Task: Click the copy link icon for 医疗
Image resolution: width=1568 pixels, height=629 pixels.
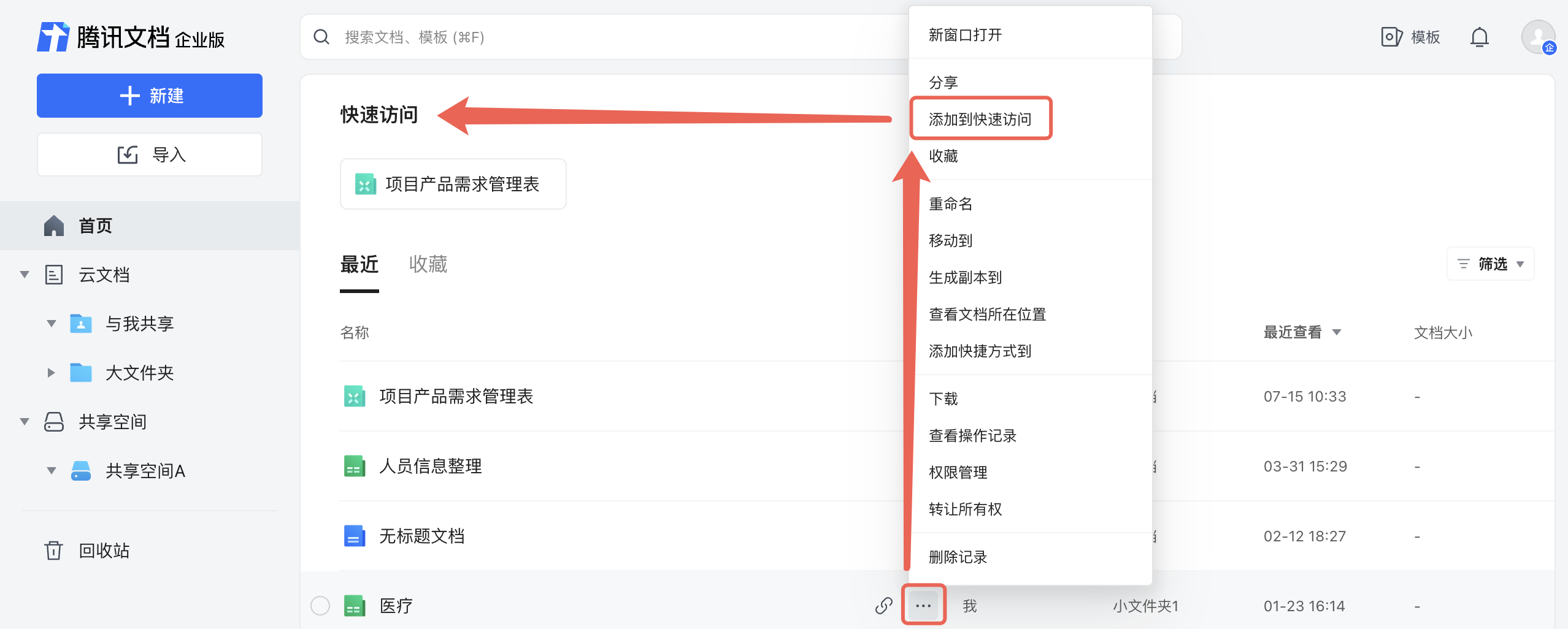Action: pyautogui.click(x=883, y=606)
